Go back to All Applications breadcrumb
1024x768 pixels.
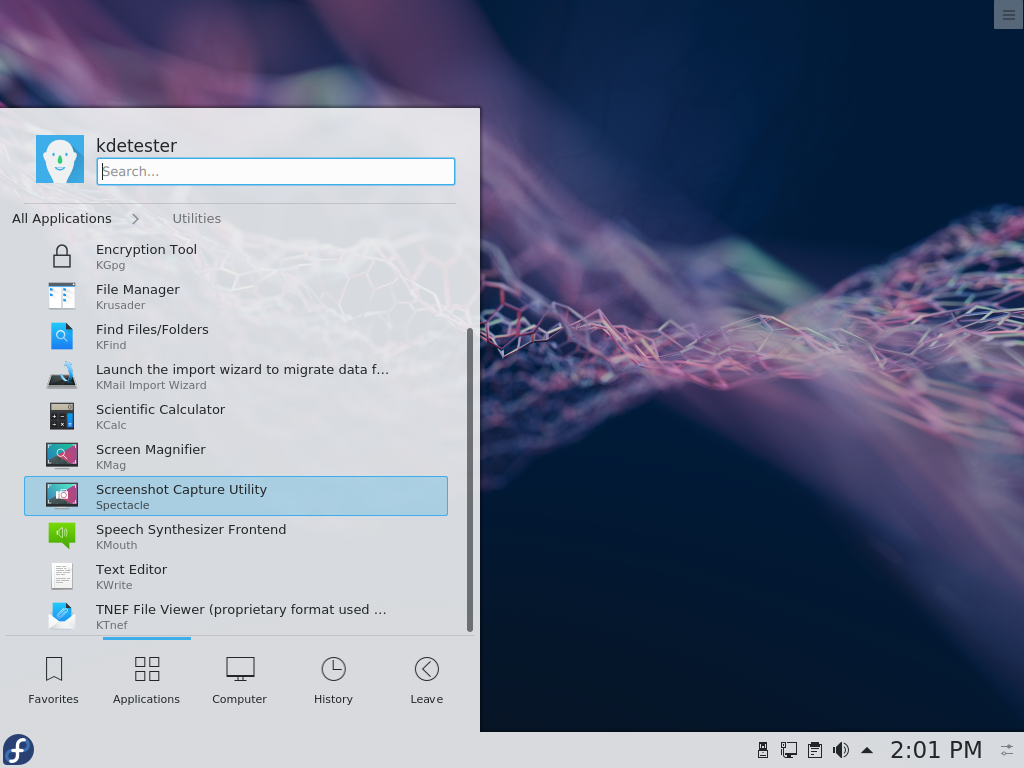pos(61,219)
